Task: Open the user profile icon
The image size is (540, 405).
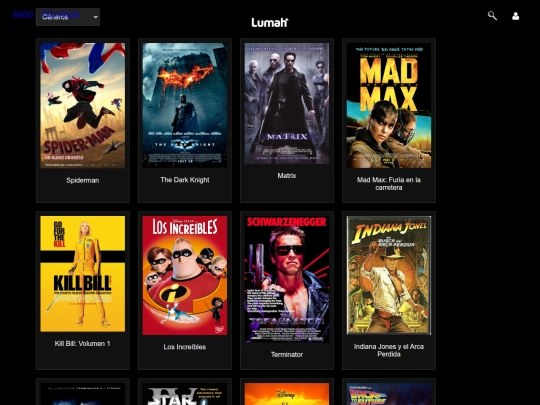Action: pyautogui.click(x=515, y=16)
